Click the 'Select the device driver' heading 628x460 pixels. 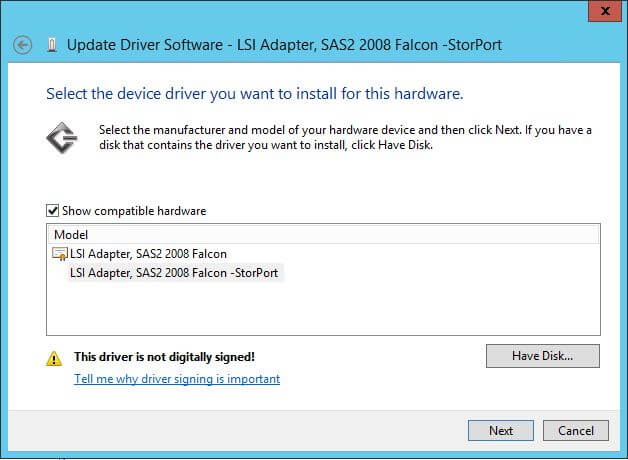pos(254,94)
